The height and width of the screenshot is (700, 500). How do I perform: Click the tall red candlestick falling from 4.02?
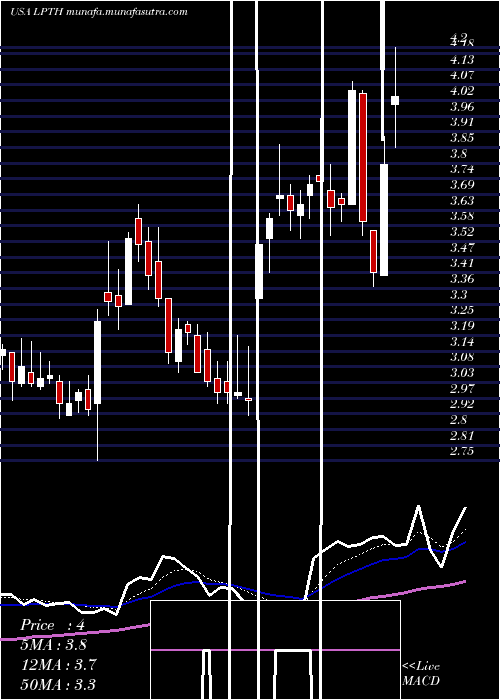click(x=363, y=157)
